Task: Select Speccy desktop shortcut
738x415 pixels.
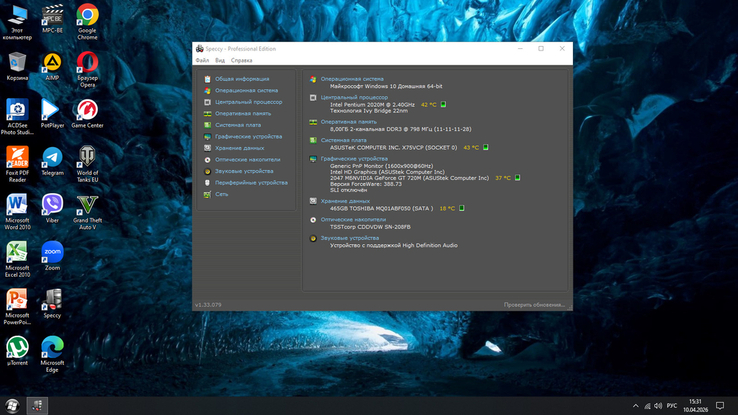Action: tap(52, 303)
